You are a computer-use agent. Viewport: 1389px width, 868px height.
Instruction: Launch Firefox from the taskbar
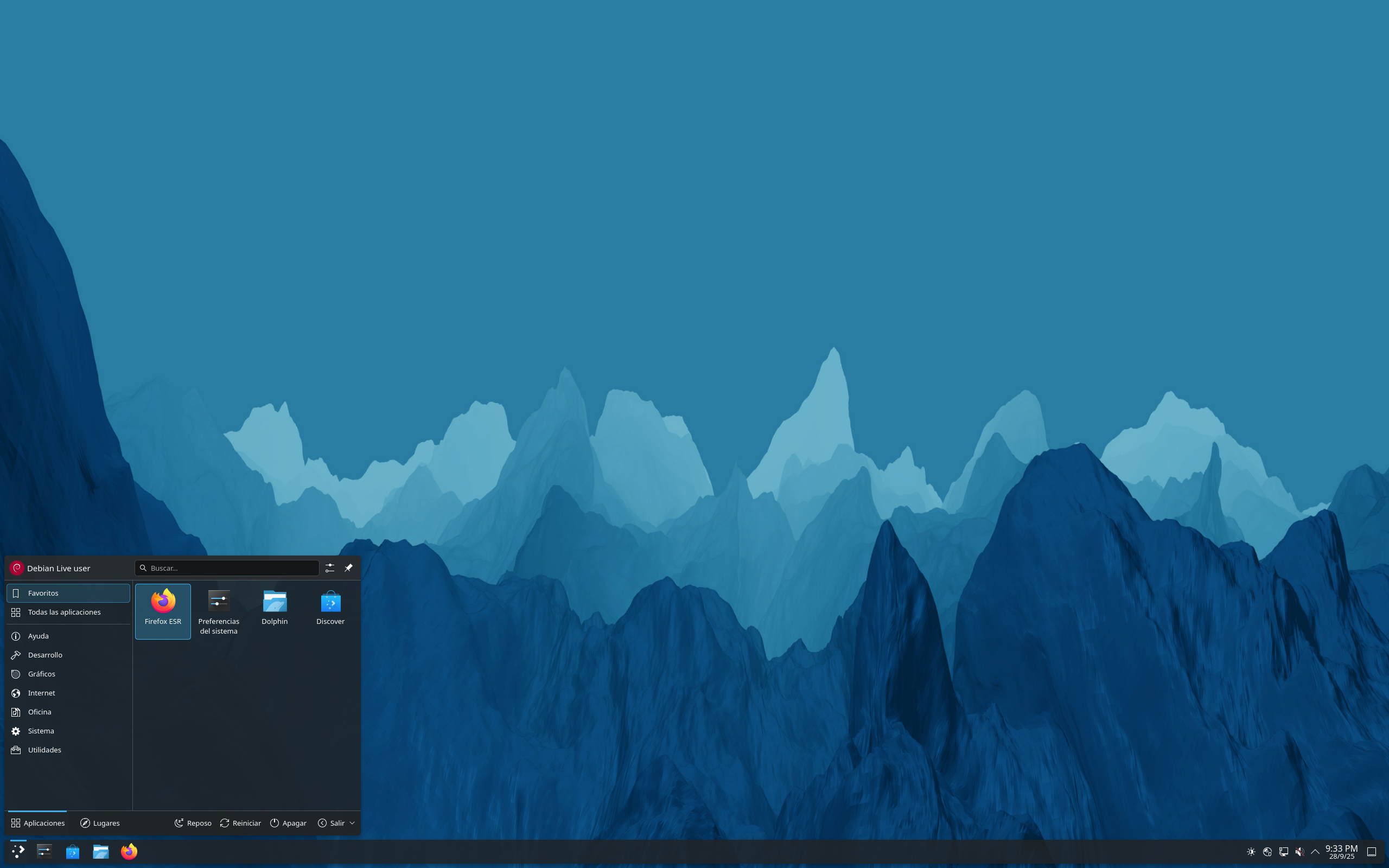pyautogui.click(x=129, y=851)
